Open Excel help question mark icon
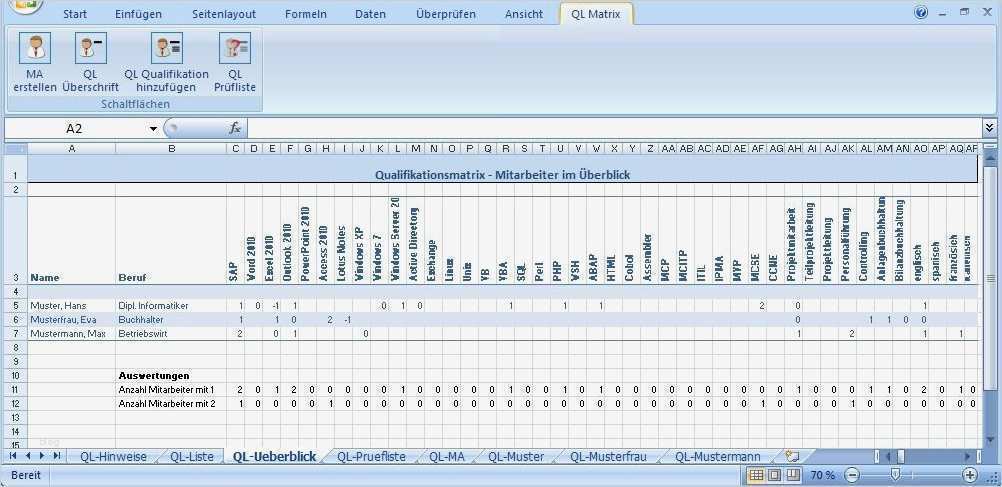The height and width of the screenshot is (487, 1002). (x=921, y=13)
